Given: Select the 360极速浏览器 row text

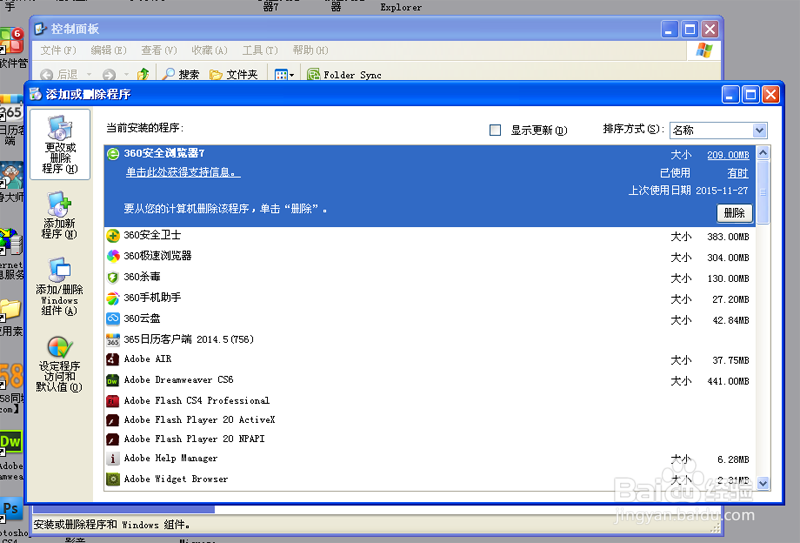Looking at the screenshot, I should click(158, 256).
